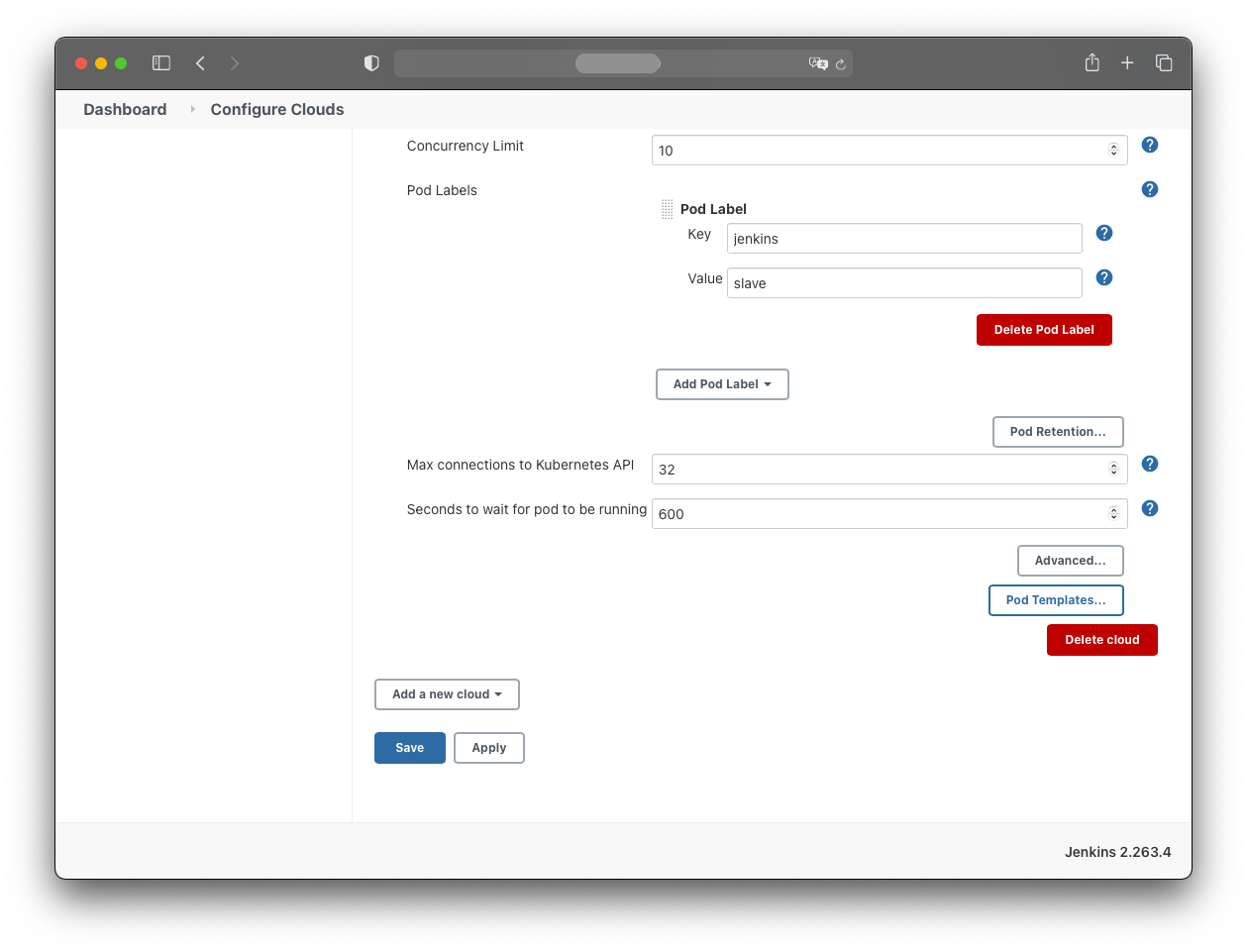The image size is (1247, 952).
Task: Reload the page in address bar
Action: tap(841, 64)
